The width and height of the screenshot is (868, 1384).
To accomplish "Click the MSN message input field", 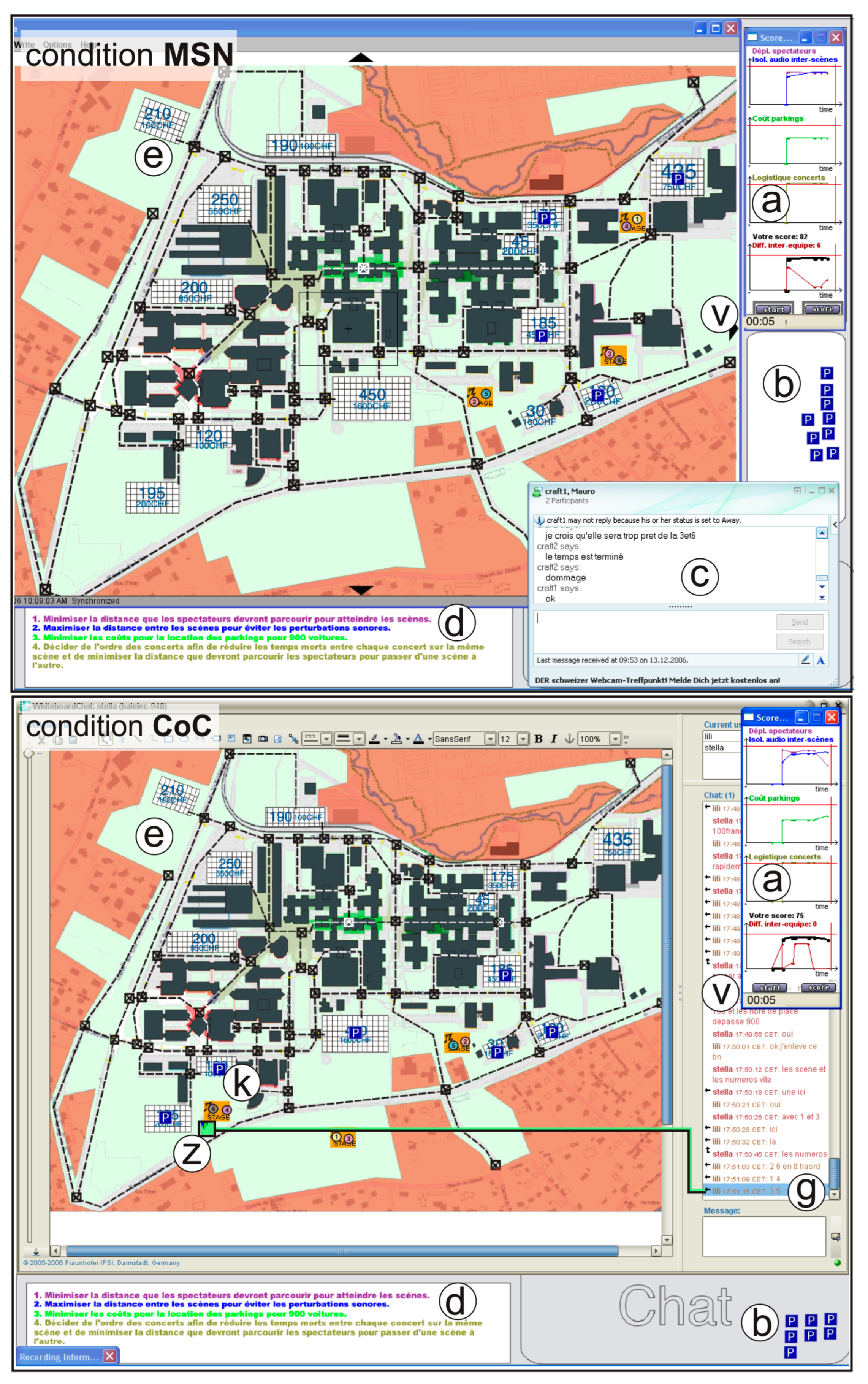I will (x=654, y=631).
